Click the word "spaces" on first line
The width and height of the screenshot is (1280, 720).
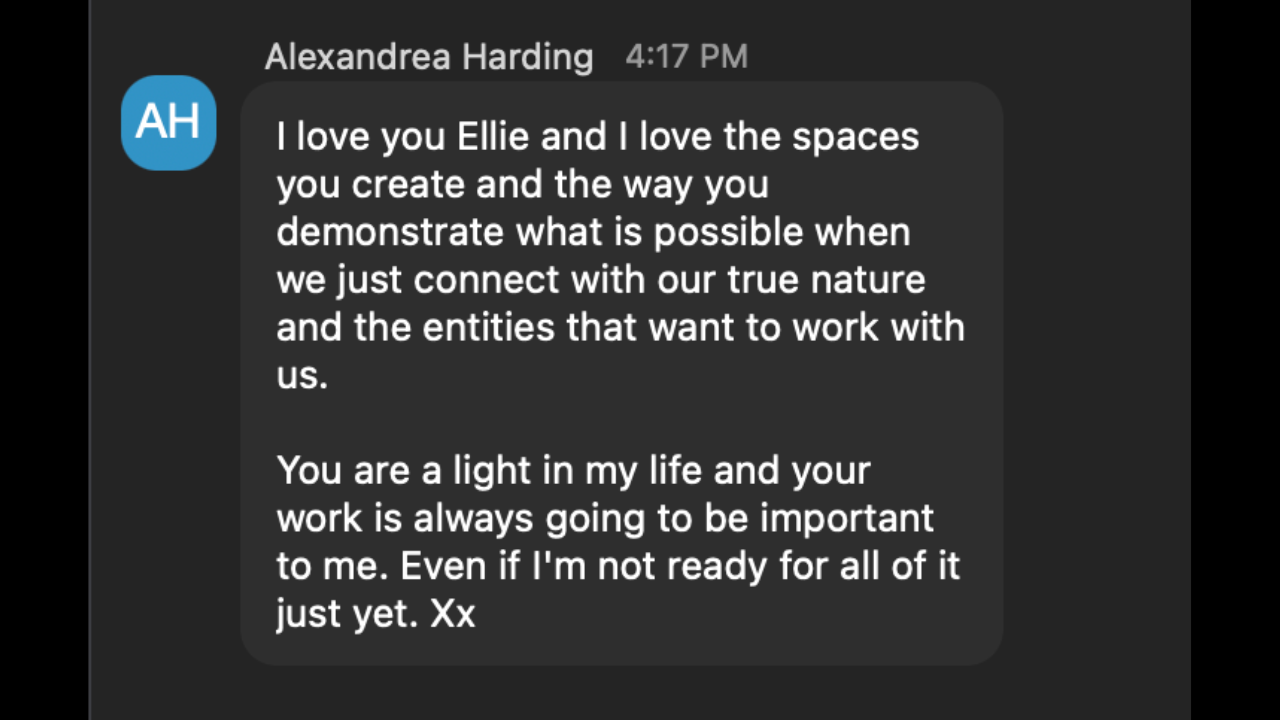click(x=855, y=137)
